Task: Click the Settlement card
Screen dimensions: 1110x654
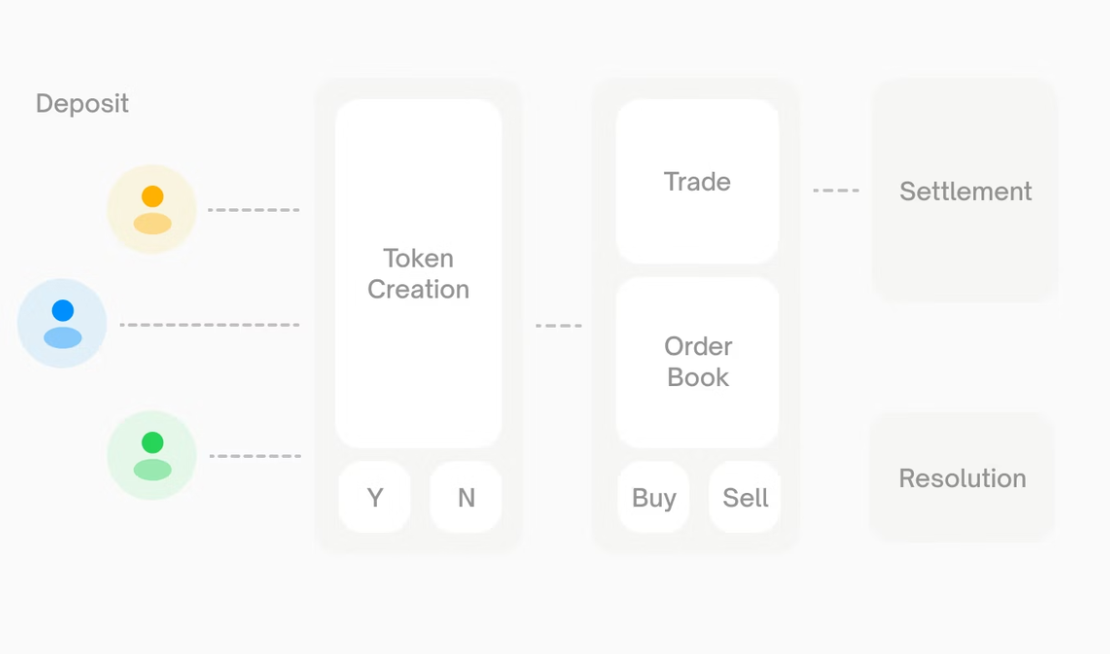Action: coord(965,191)
